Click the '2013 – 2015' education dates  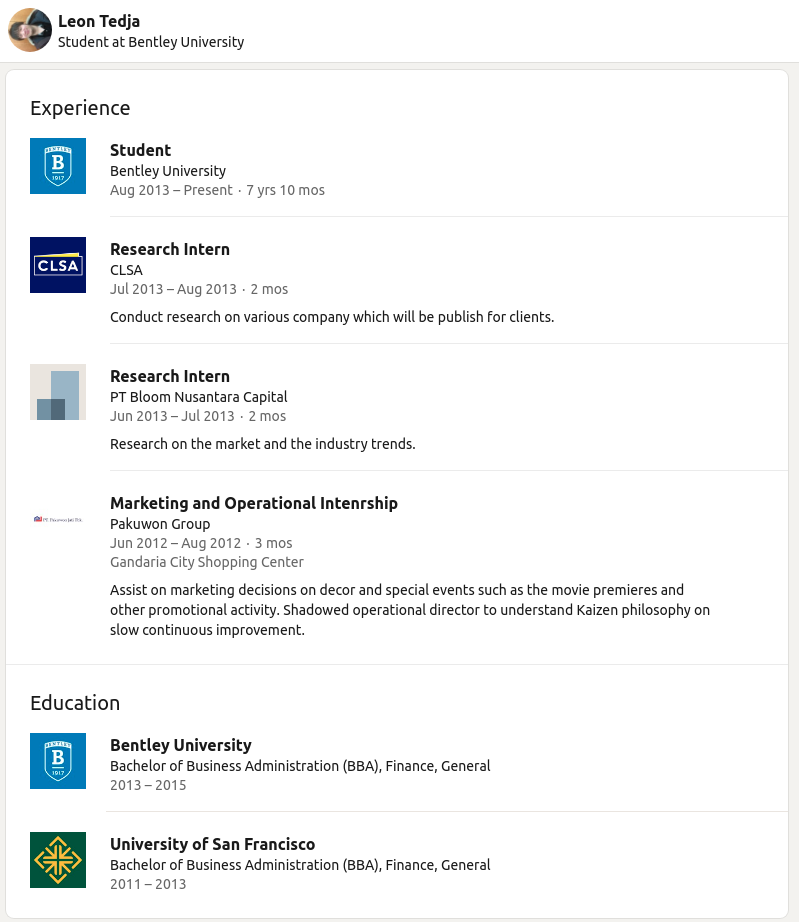tap(148, 786)
